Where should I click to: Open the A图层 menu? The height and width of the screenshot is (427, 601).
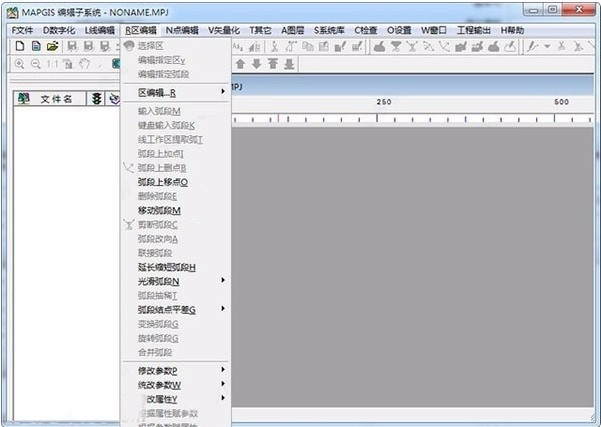pos(292,31)
